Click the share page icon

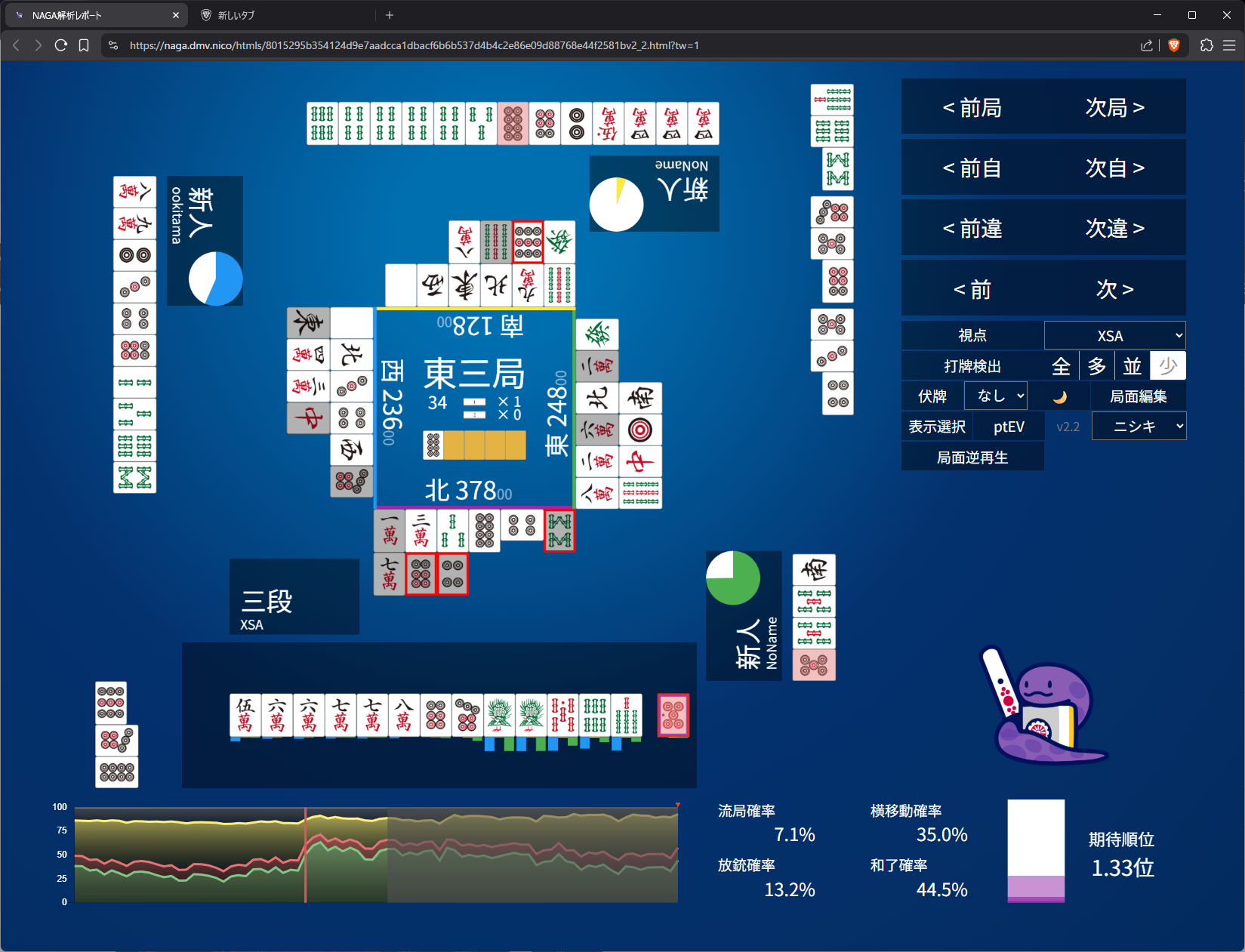[x=1146, y=45]
